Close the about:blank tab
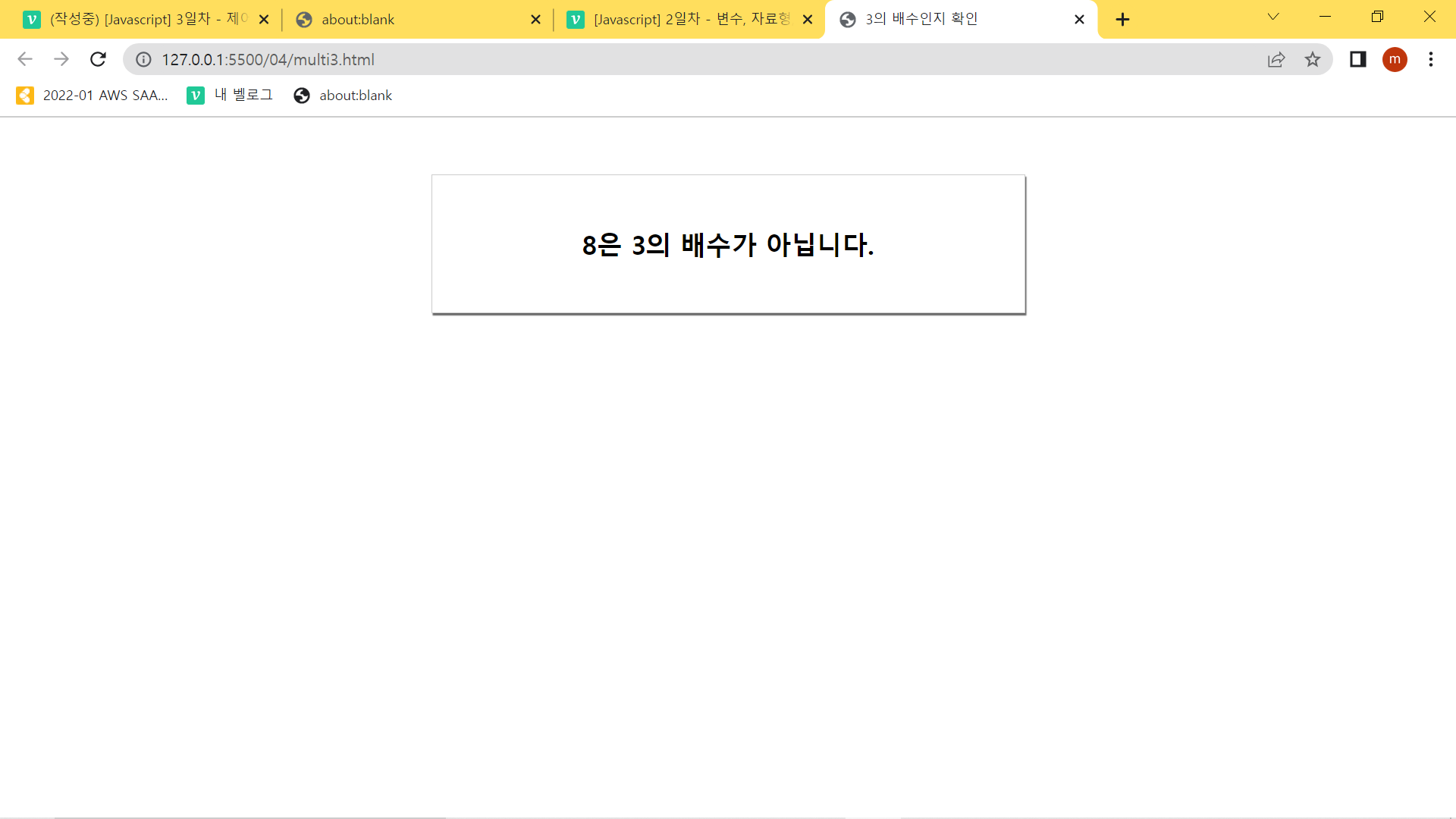 coord(535,20)
